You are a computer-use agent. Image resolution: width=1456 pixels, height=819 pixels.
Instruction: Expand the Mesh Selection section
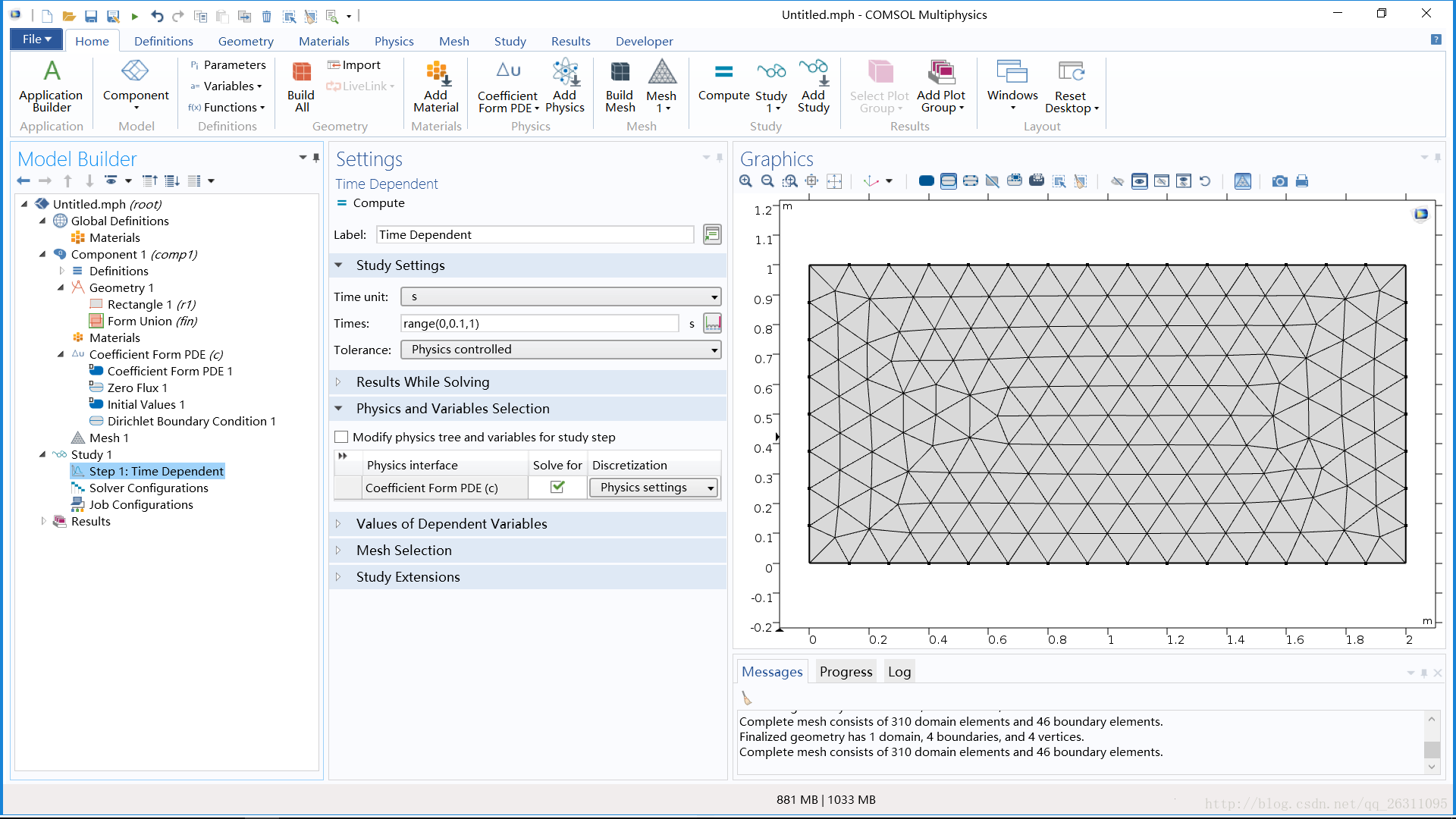coord(528,551)
